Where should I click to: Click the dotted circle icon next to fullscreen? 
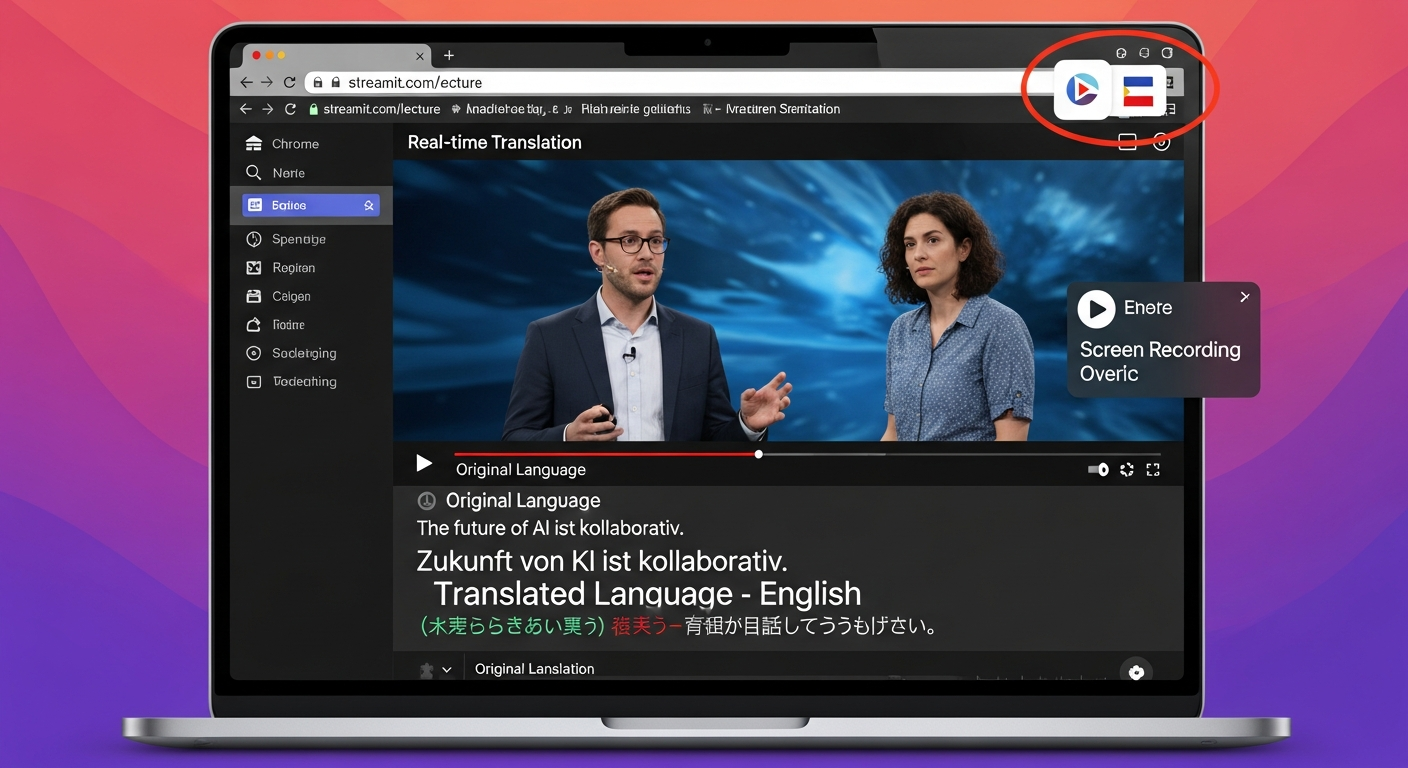(x=1127, y=469)
